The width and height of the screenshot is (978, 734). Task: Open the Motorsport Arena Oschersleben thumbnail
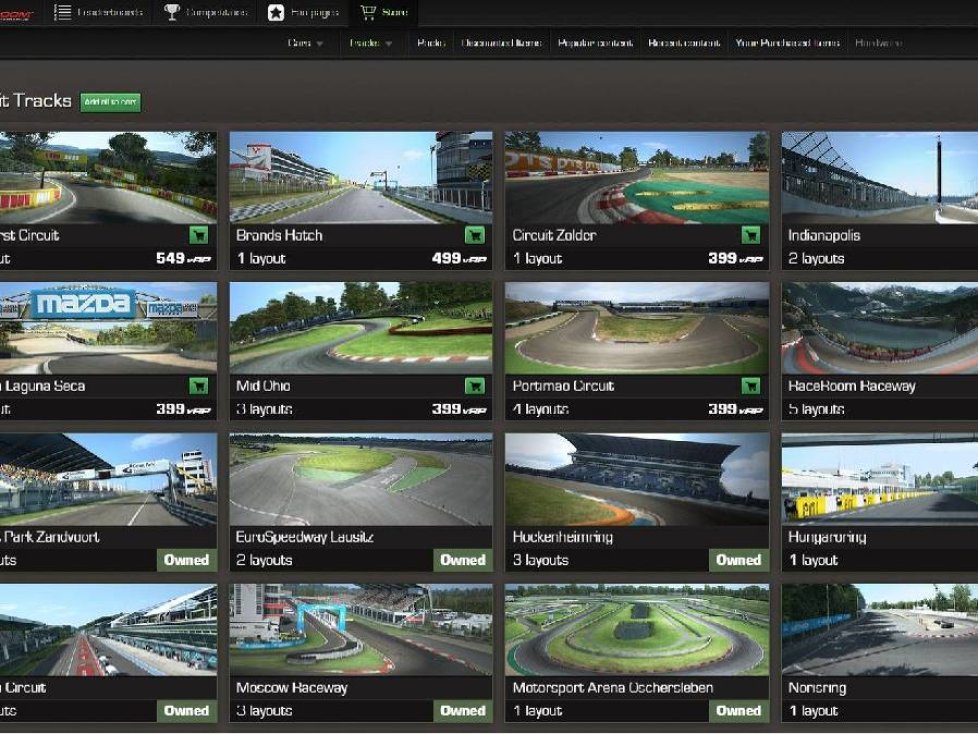(637, 630)
